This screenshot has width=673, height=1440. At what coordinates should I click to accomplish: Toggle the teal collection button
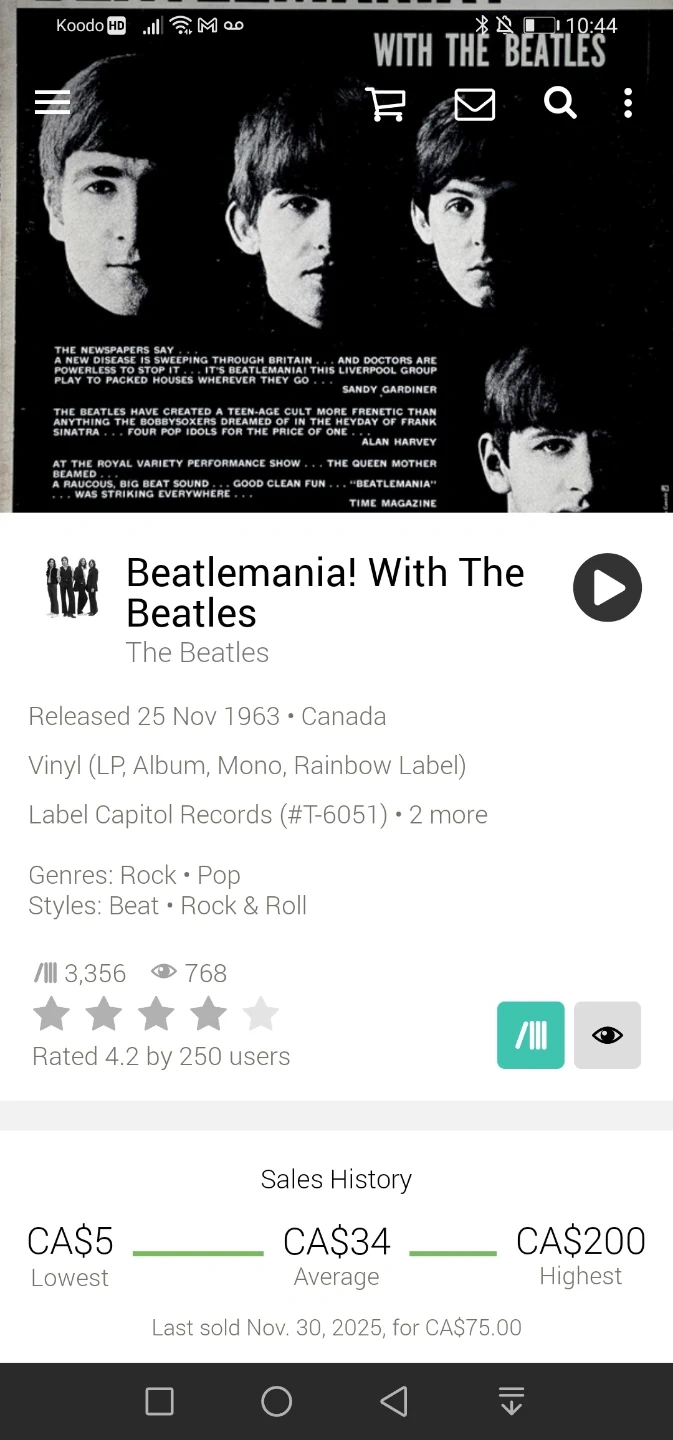(x=531, y=1035)
